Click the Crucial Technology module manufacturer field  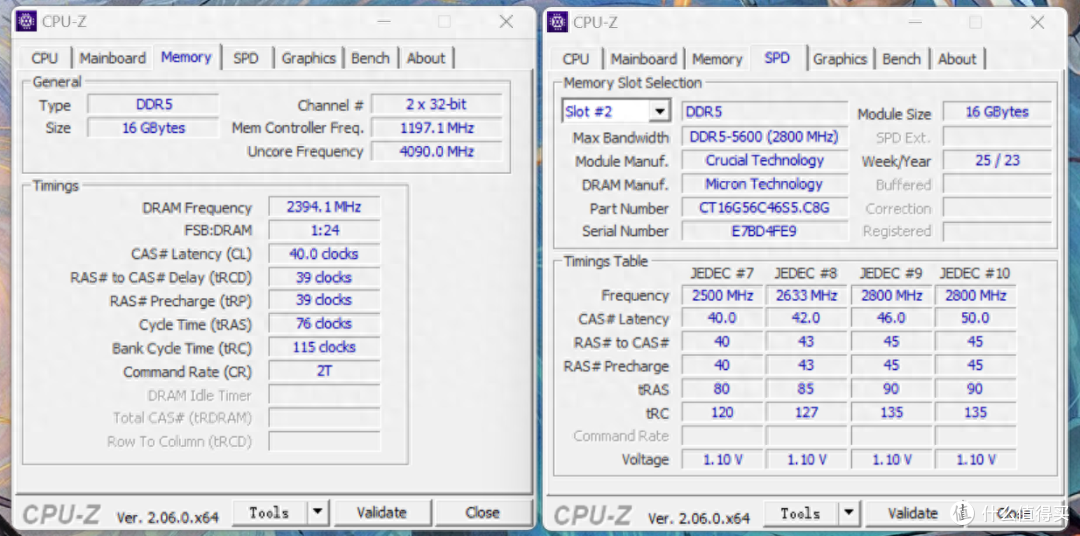[765, 161]
